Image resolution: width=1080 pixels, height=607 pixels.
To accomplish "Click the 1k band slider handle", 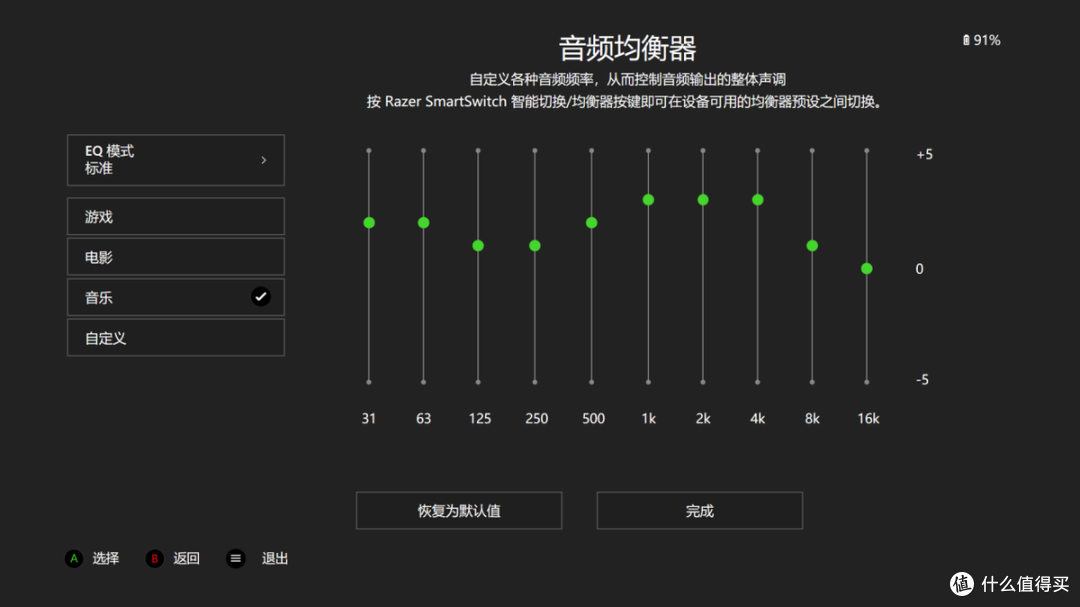I will point(648,200).
